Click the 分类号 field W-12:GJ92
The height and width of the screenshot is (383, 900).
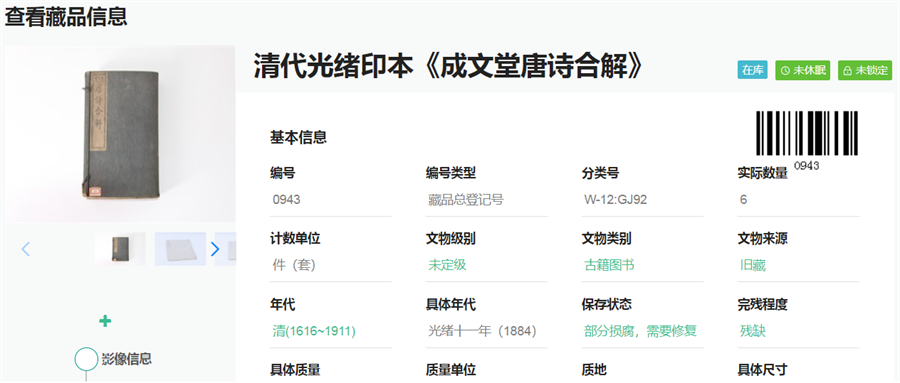tap(642, 200)
